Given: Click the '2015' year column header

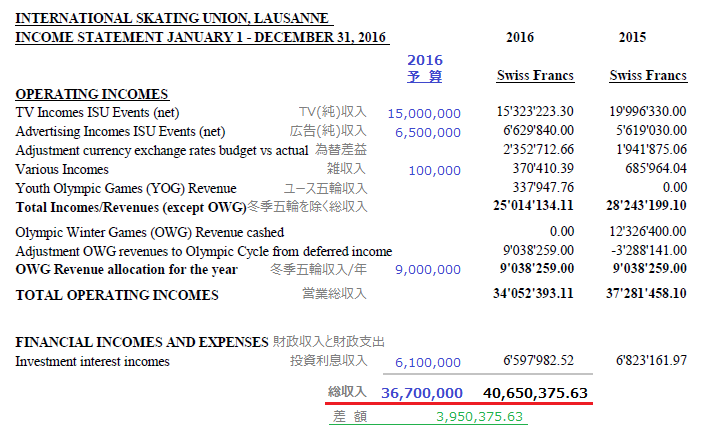Looking at the screenshot, I should [632, 37].
